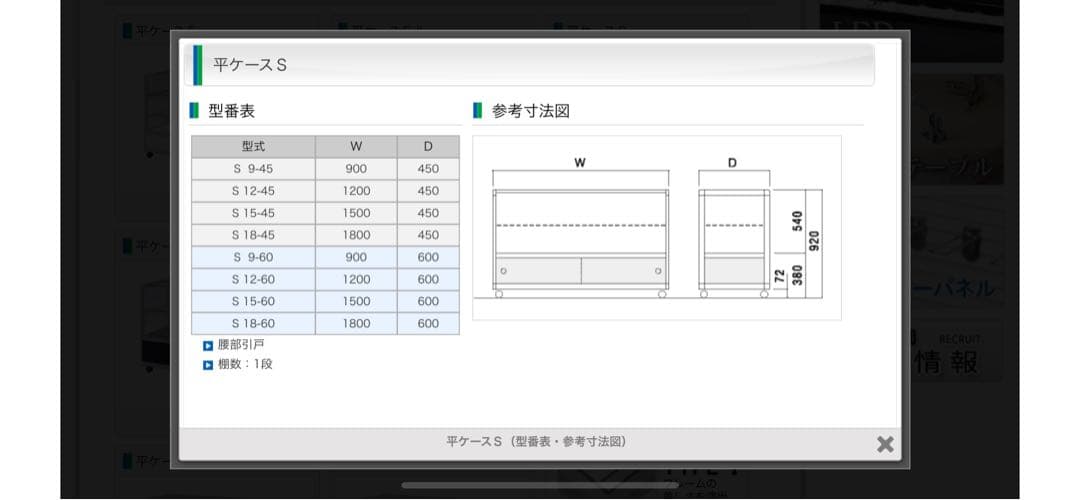Select model cell S 9-45
1080x500 pixels.
[x=253, y=169]
